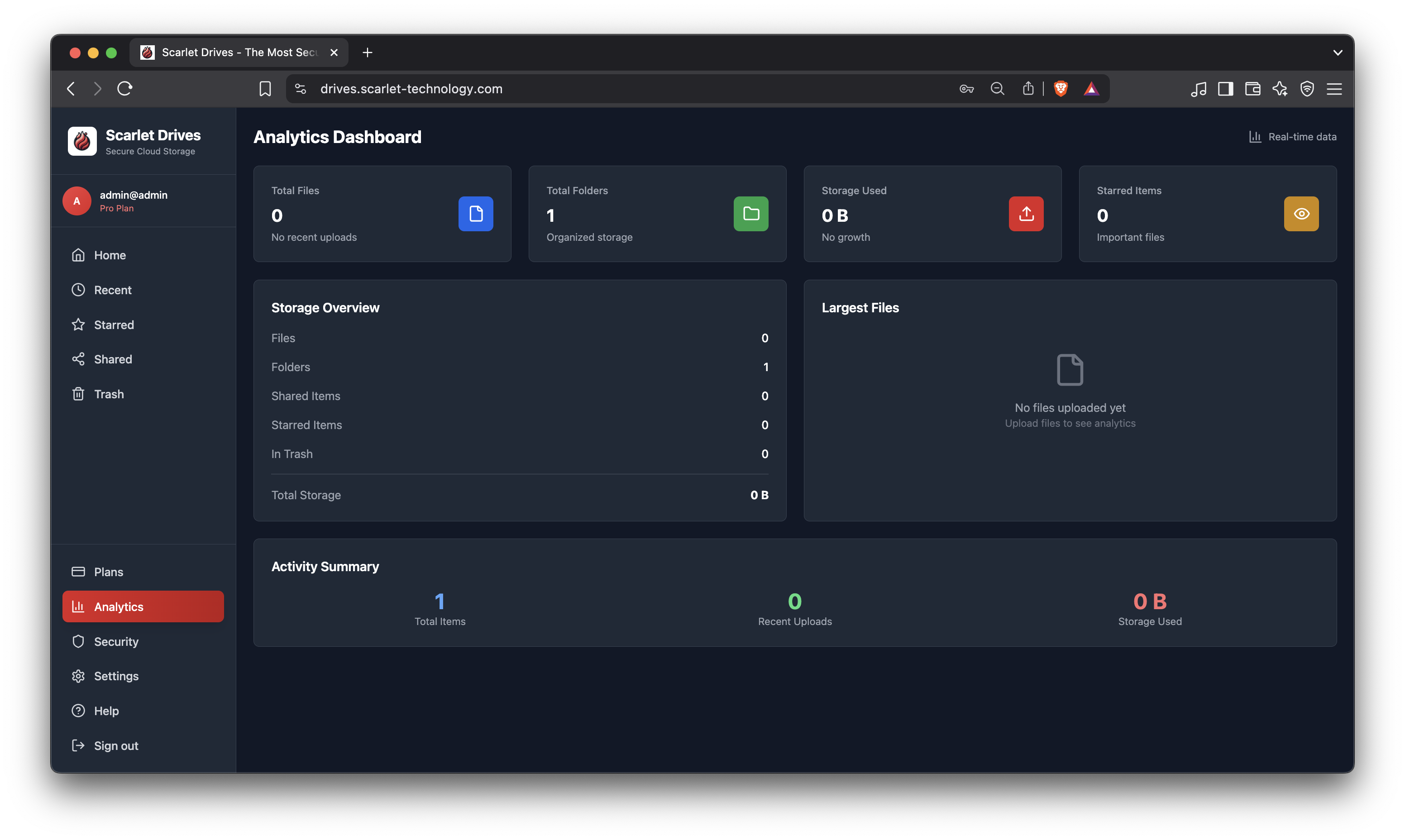
Task: Open the Shared section
Action: (x=143, y=359)
